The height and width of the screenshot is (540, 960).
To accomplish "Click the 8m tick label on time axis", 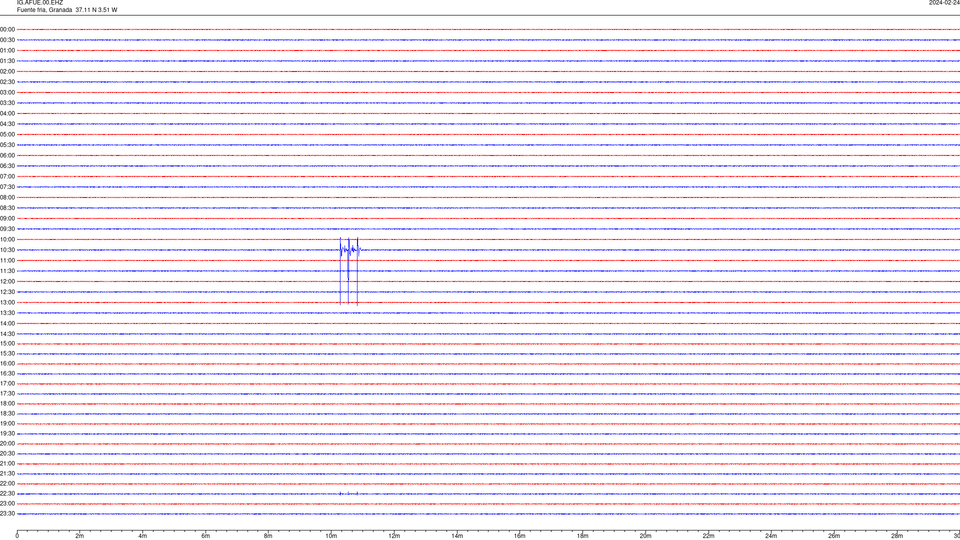I will point(268,536).
